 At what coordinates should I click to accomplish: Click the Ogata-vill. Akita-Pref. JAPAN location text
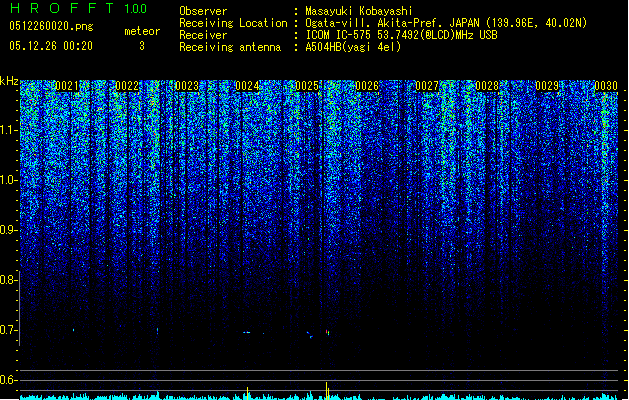click(446, 23)
